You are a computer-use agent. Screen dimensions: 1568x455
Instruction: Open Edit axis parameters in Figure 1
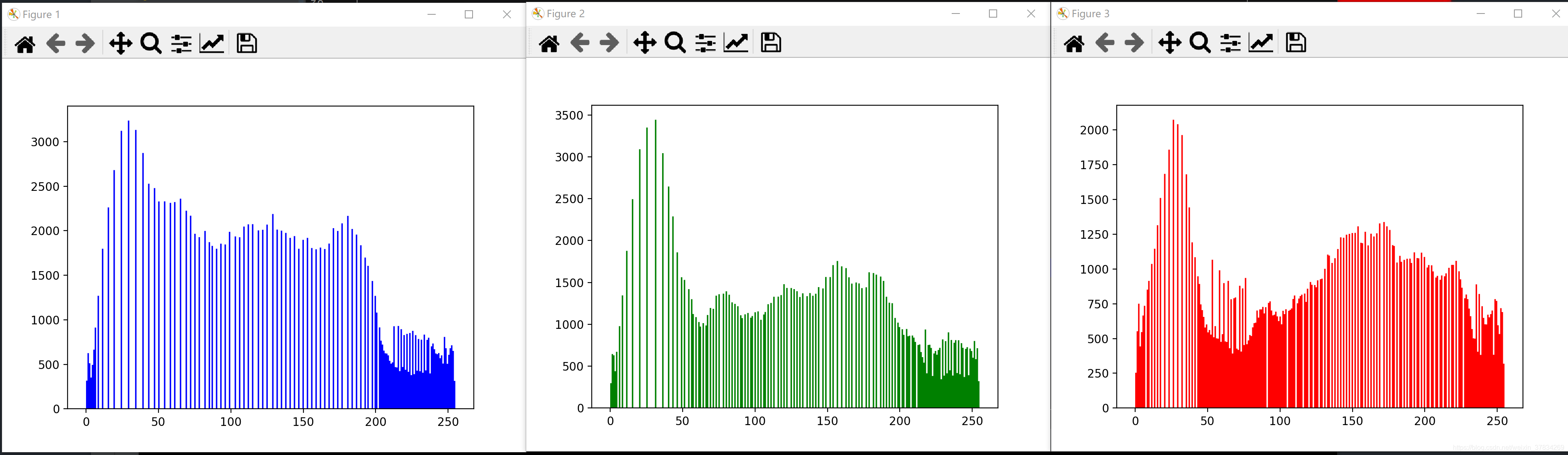coord(212,44)
